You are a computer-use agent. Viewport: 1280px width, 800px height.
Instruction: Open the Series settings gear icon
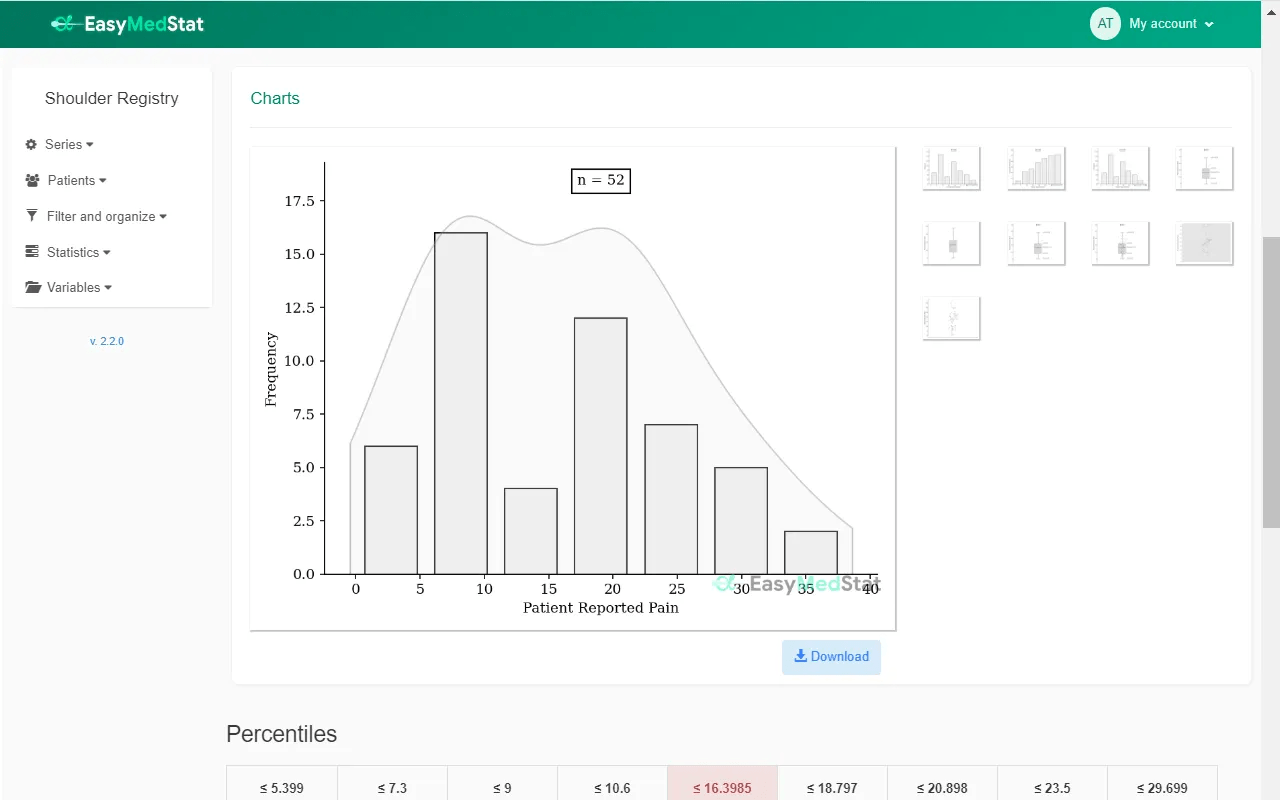(29, 144)
